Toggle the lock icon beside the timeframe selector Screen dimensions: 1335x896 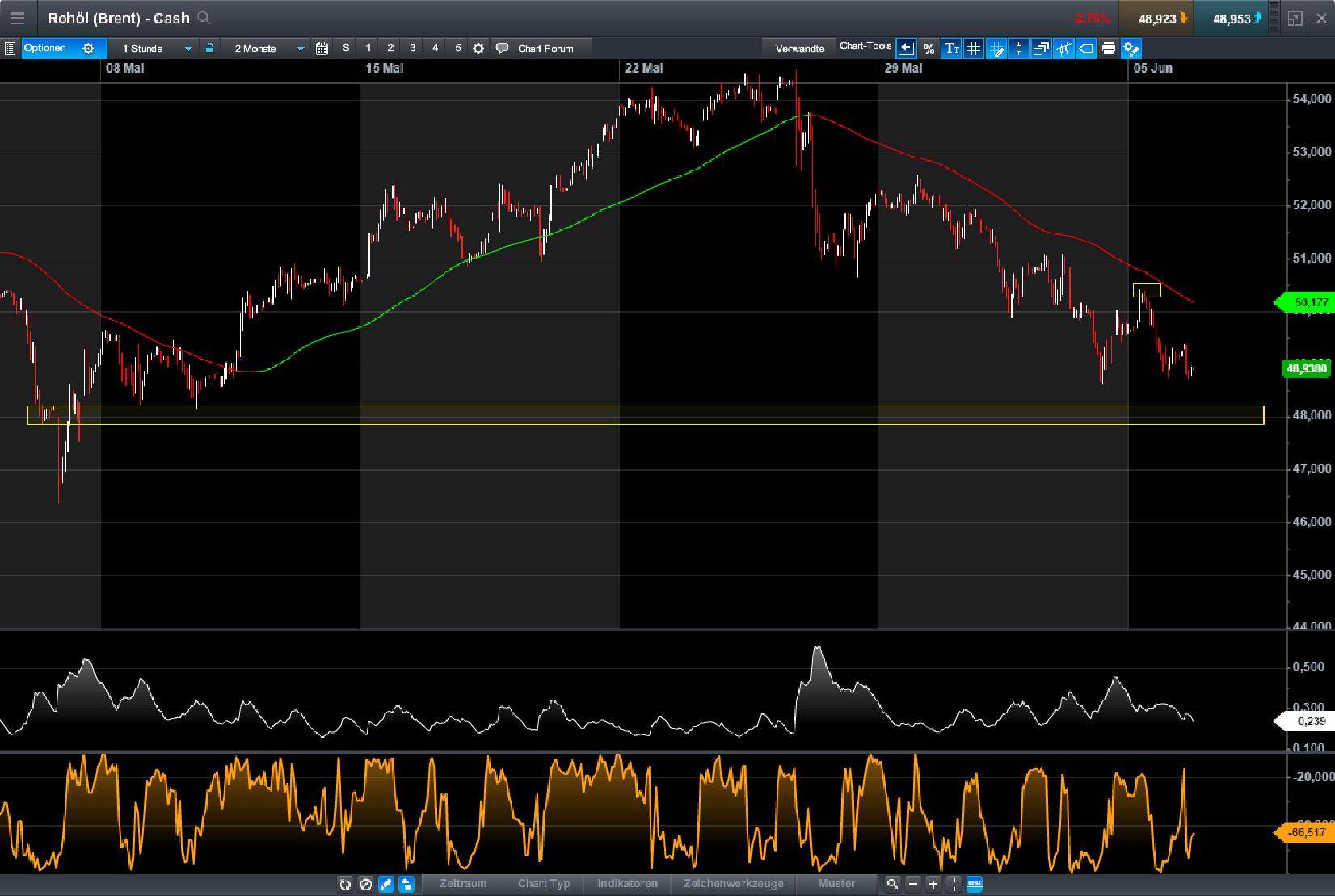[209, 48]
